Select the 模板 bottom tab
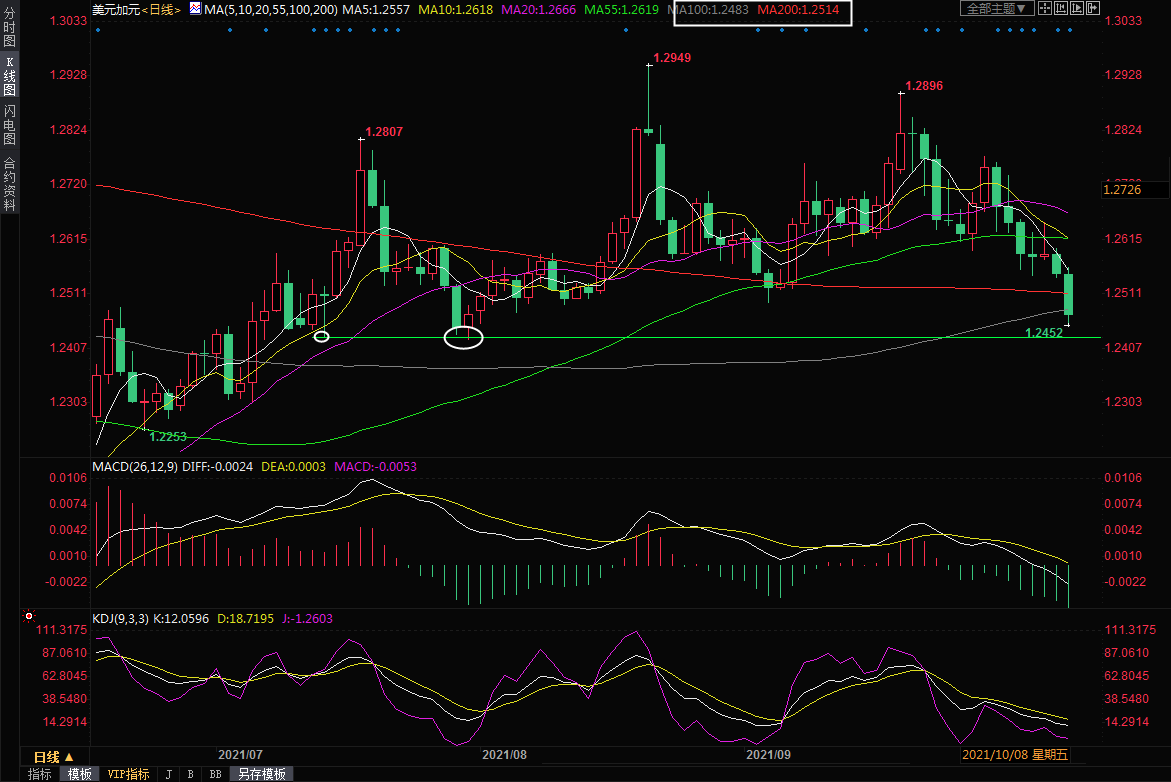 (x=79, y=774)
